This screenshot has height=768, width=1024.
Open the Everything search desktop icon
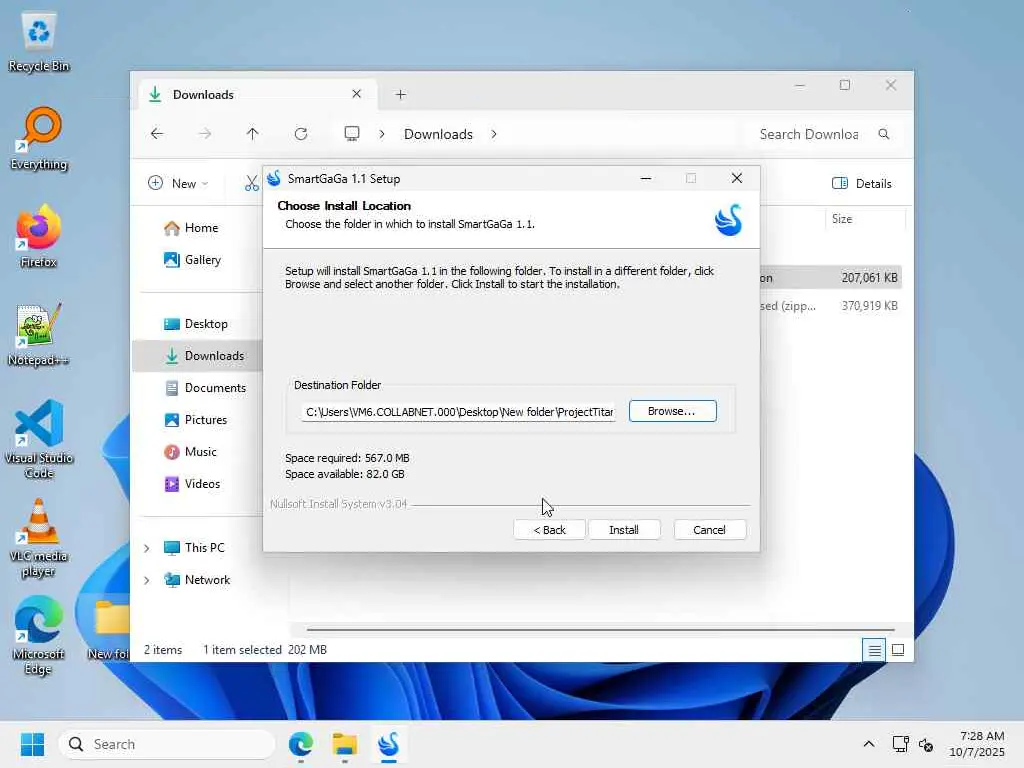click(39, 138)
